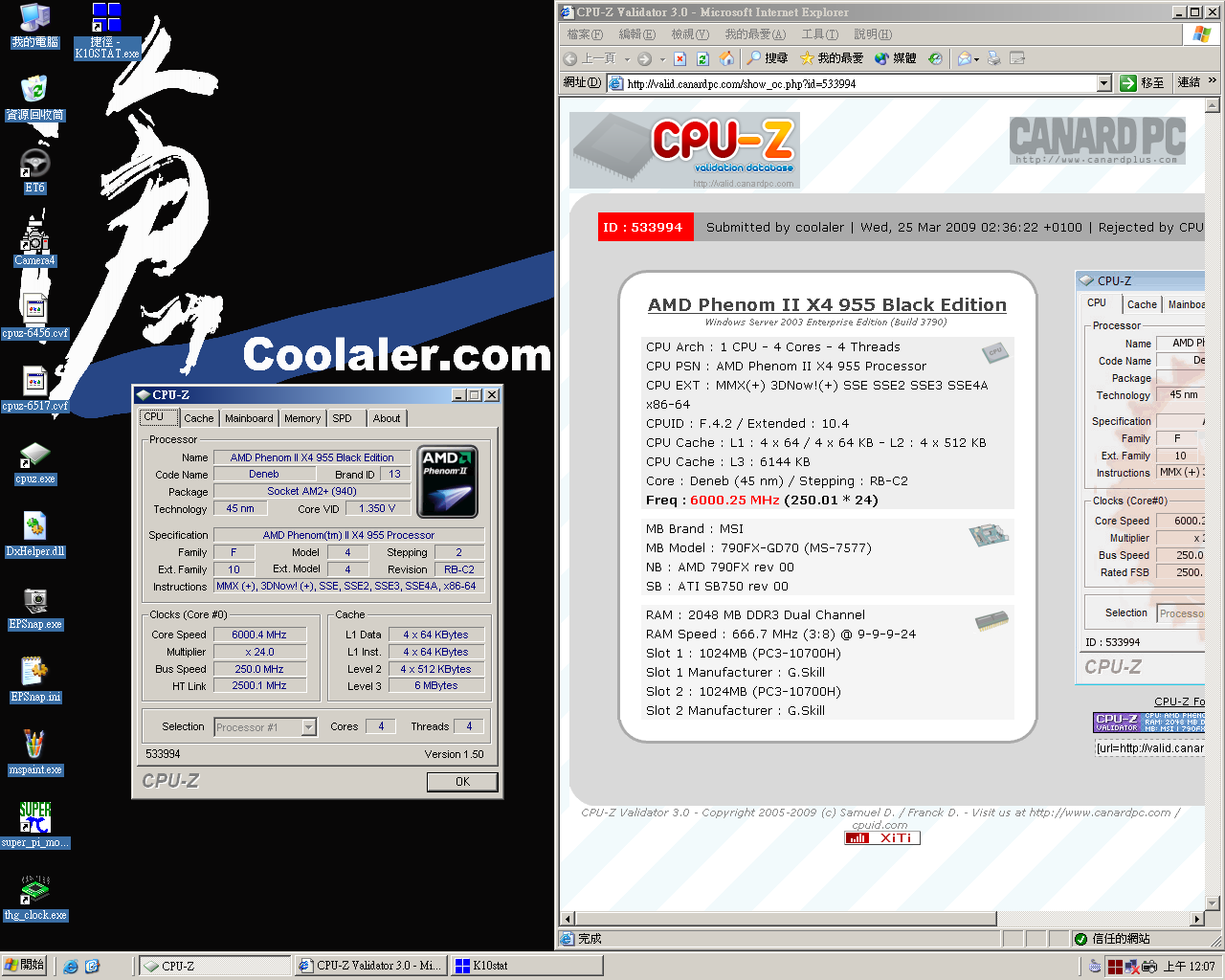Click the IE vertical scrollbar down arrow
The height and width of the screenshot is (980, 1225).
point(1213,903)
